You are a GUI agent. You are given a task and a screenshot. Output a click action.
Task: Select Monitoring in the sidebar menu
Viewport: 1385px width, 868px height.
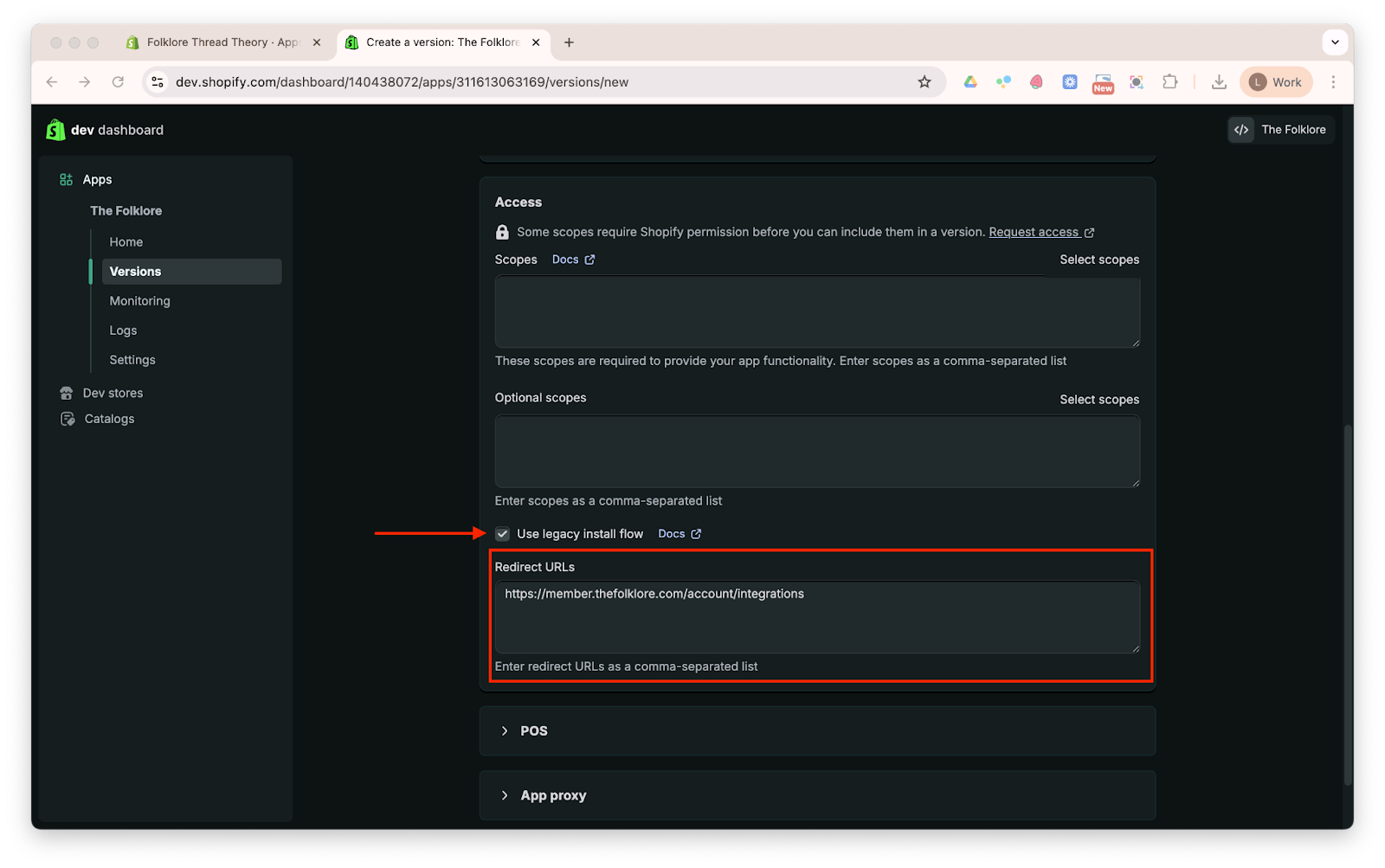click(139, 301)
